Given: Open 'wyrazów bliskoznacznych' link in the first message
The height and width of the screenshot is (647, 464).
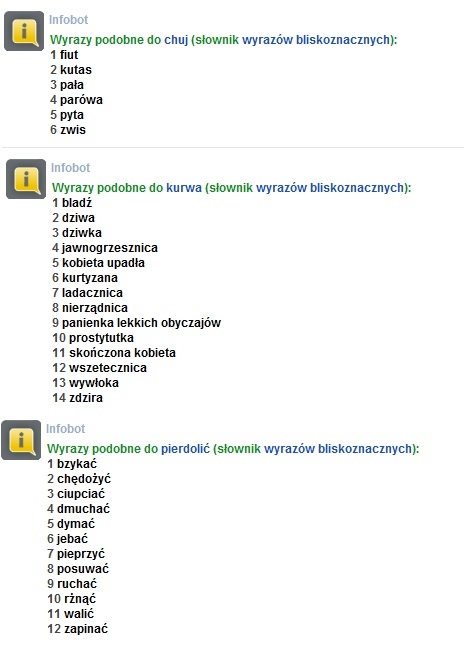Looking at the screenshot, I should coord(316,40).
